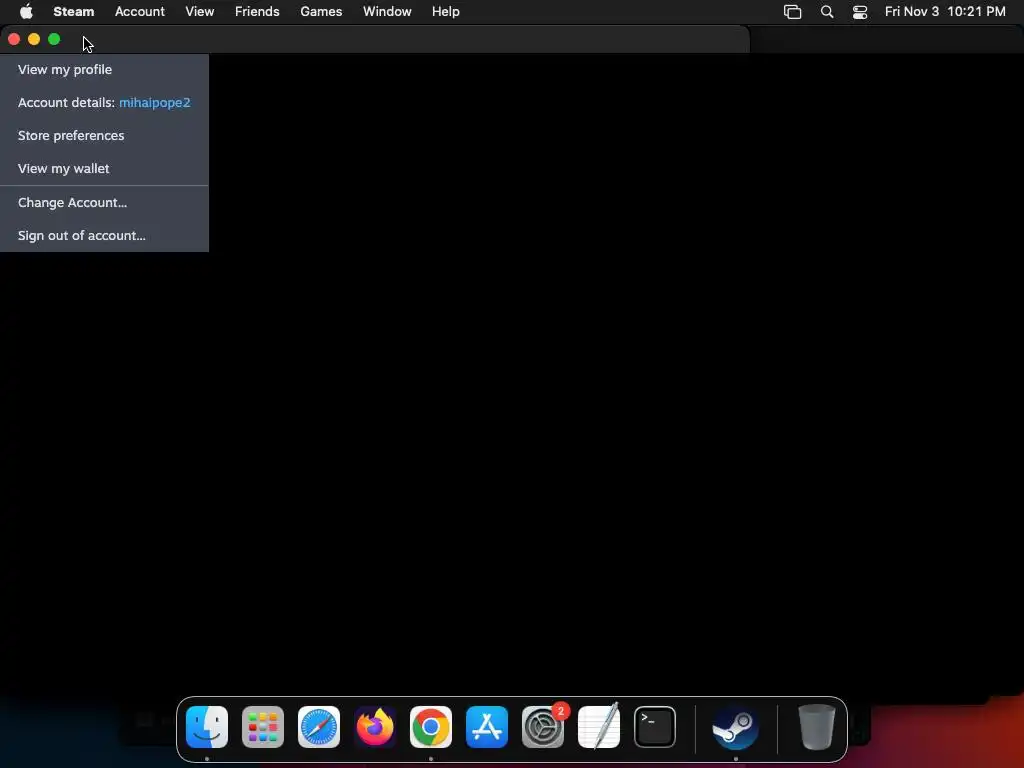Open Launchpad from the Dock
Screen dimensions: 1024x768
263,727
